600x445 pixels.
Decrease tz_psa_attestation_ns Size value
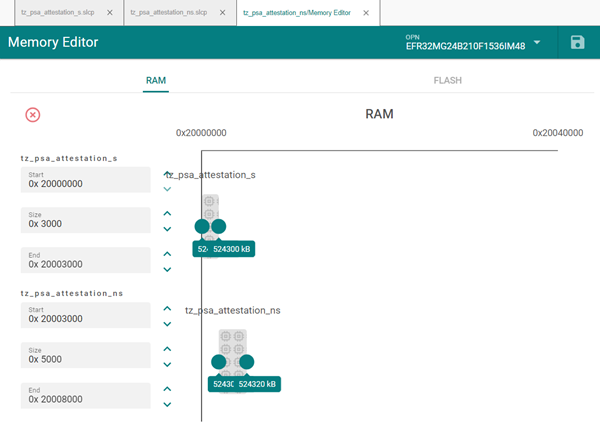click(x=167, y=365)
